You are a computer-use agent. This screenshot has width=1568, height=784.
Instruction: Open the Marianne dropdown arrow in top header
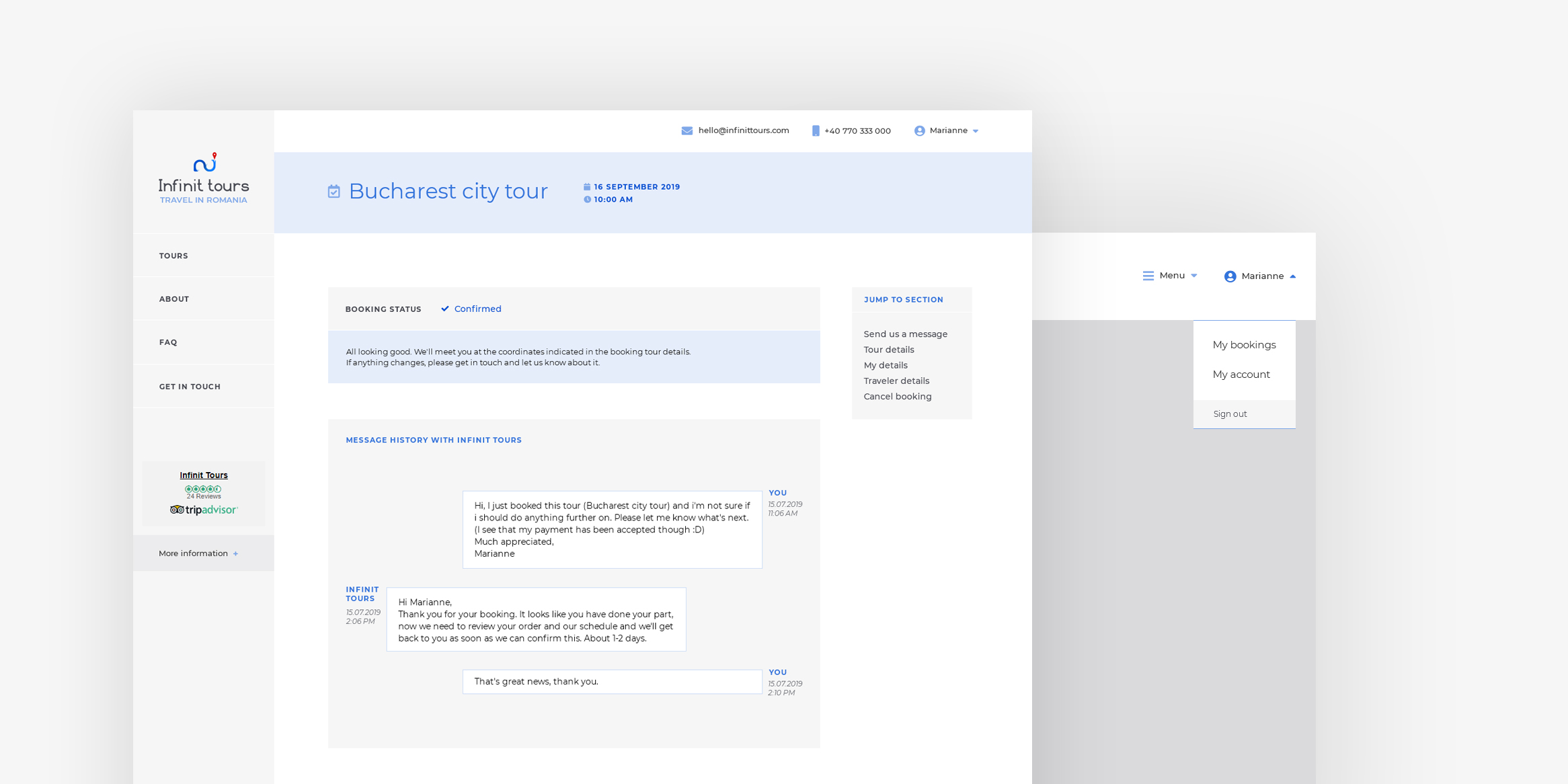[976, 131]
